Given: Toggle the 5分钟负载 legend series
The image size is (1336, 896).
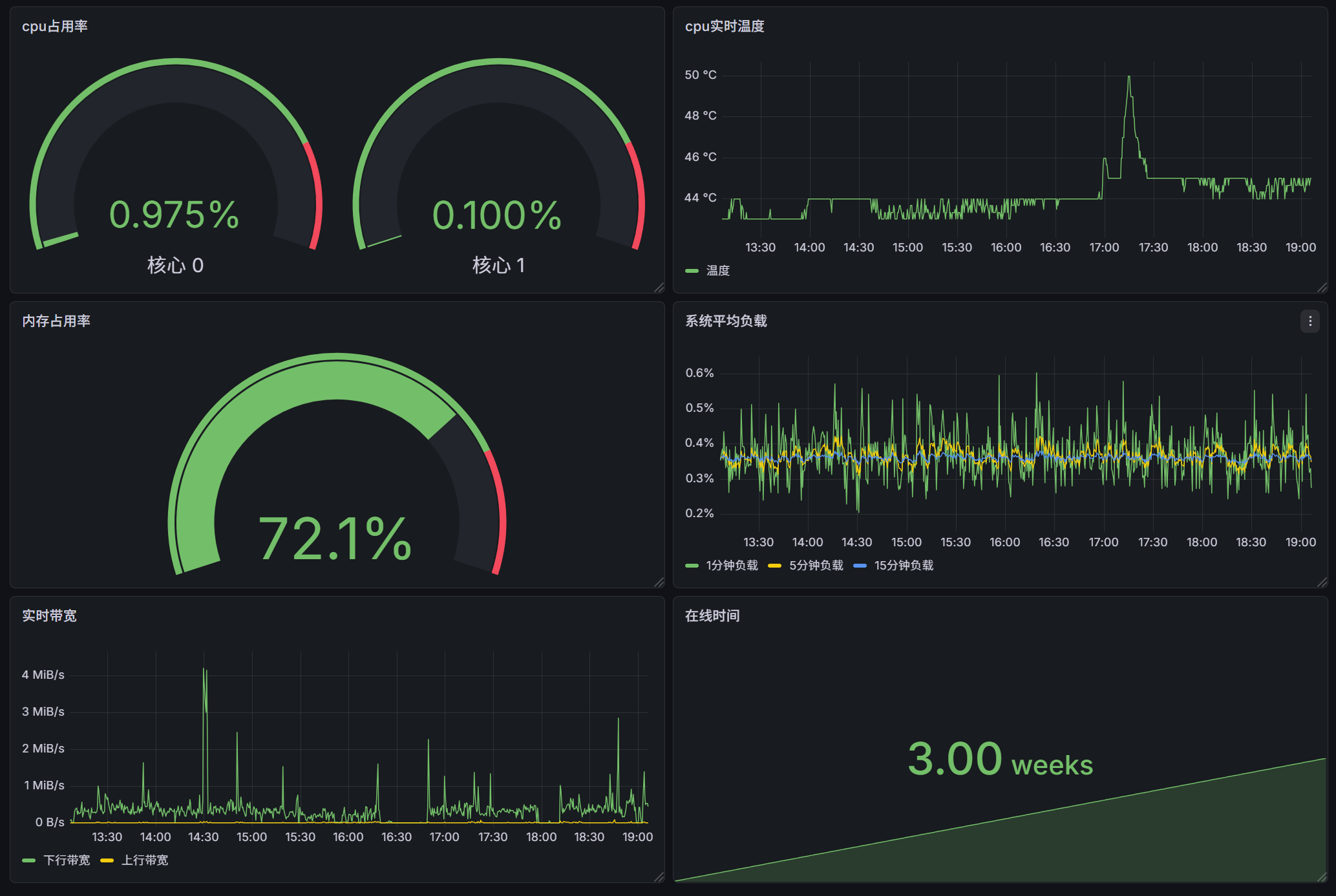Looking at the screenshot, I should tap(816, 566).
